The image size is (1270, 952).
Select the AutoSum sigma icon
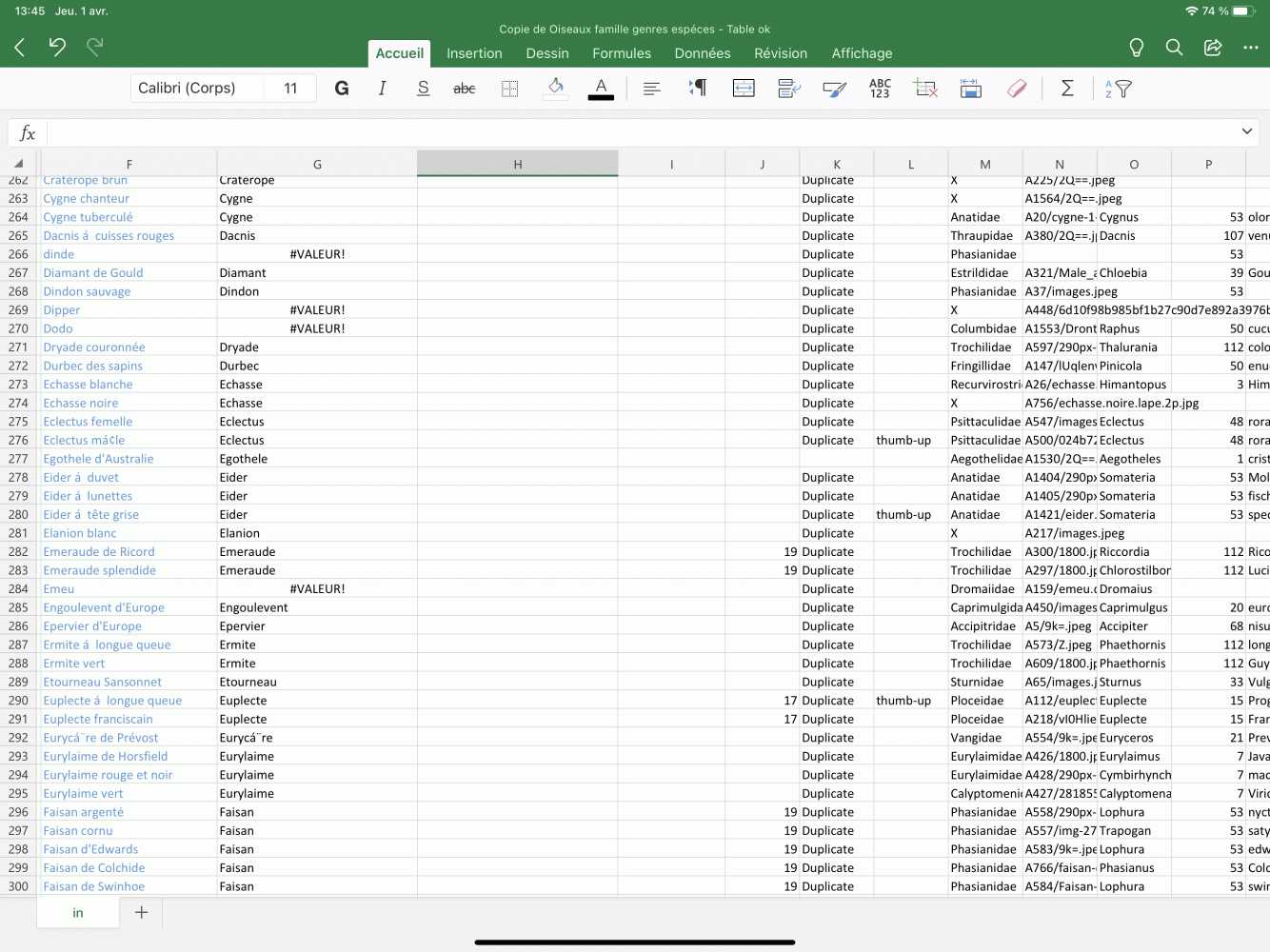click(x=1067, y=89)
